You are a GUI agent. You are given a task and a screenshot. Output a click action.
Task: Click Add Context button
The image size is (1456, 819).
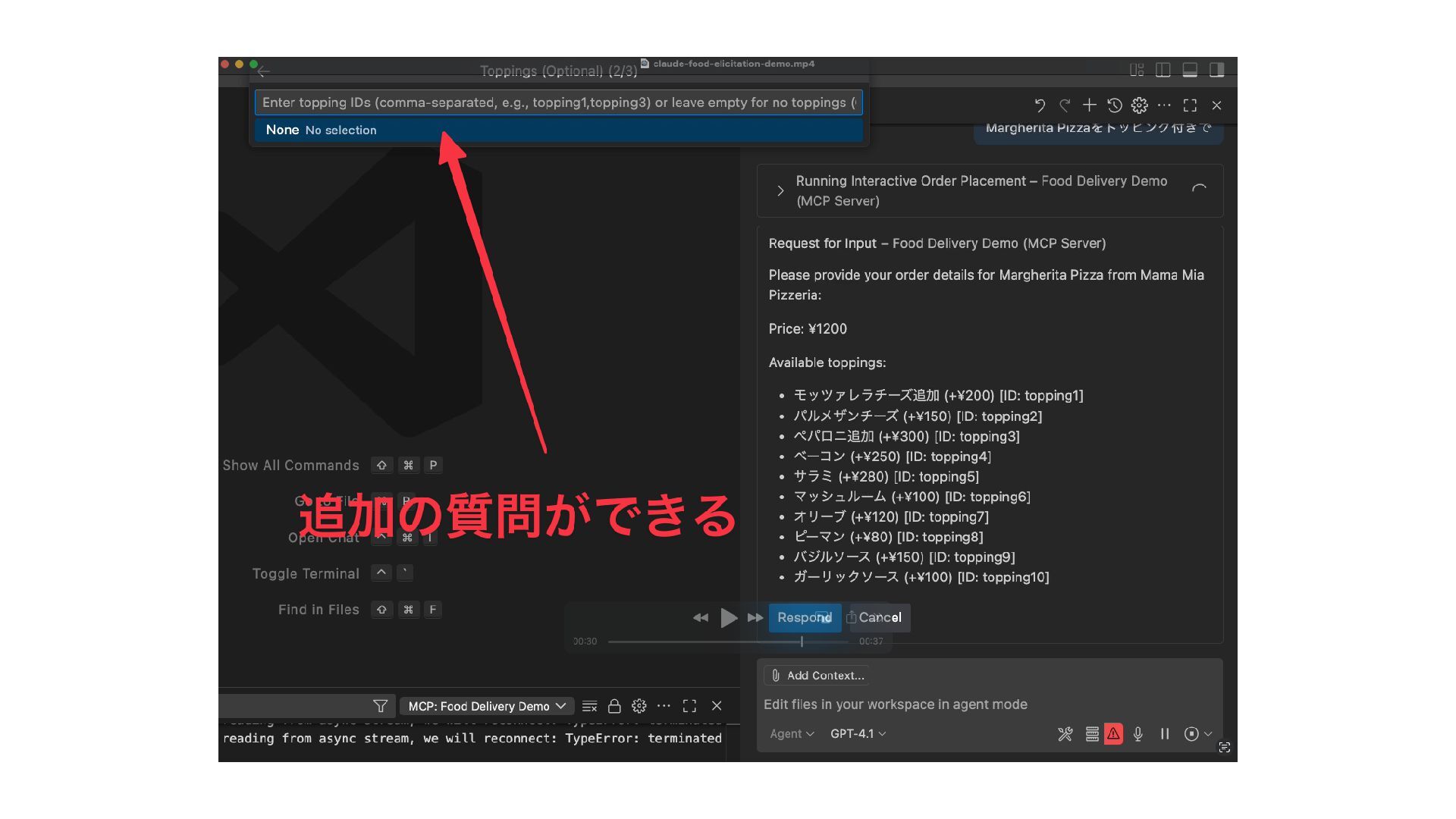pos(817,675)
